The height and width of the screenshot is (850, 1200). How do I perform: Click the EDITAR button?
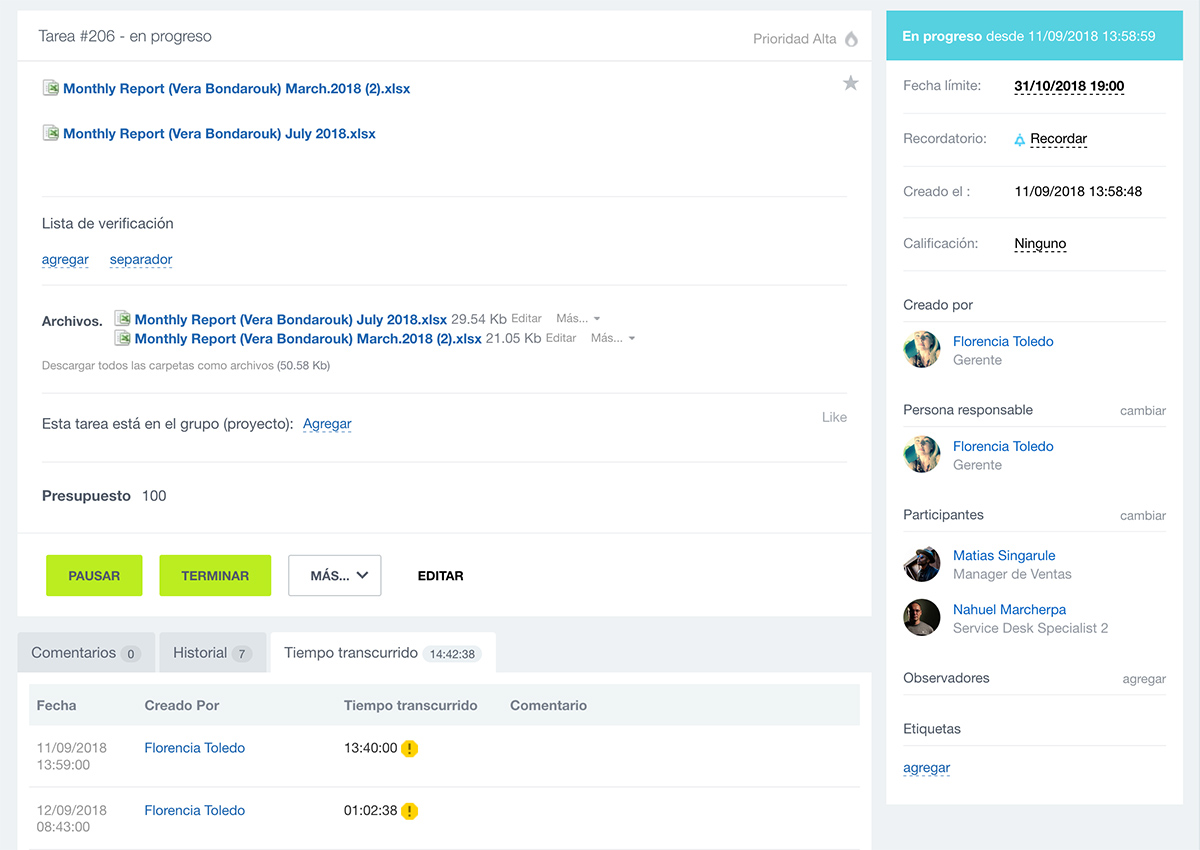point(440,576)
